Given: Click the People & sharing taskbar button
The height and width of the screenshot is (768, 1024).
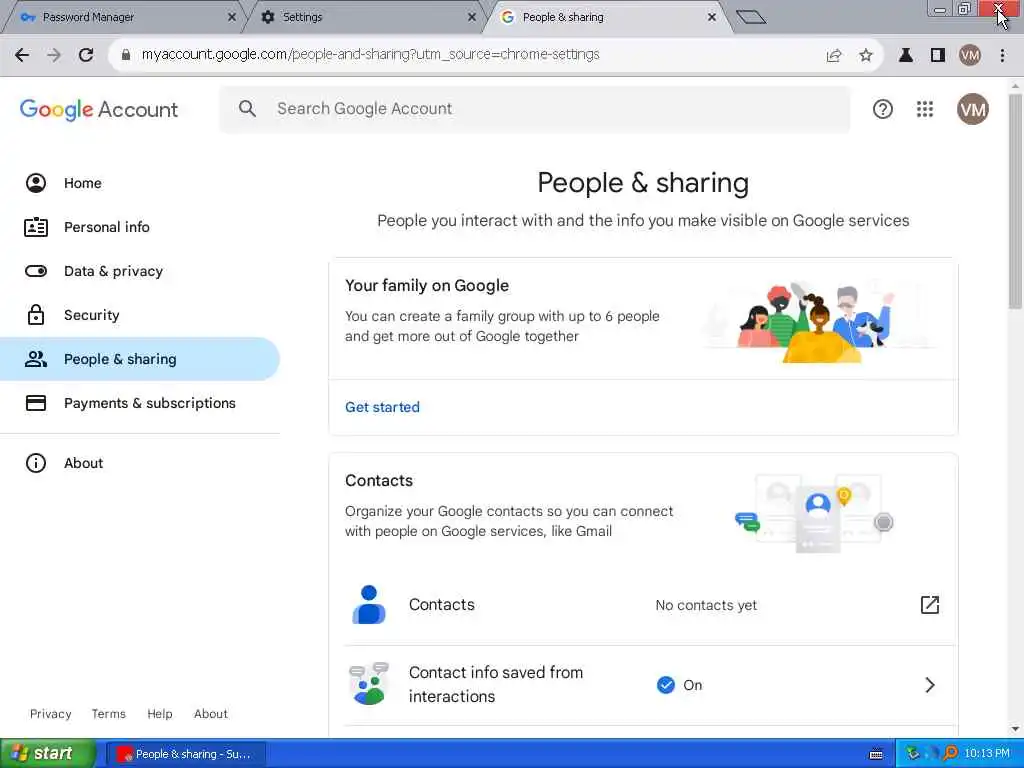Looking at the screenshot, I should tap(185, 754).
